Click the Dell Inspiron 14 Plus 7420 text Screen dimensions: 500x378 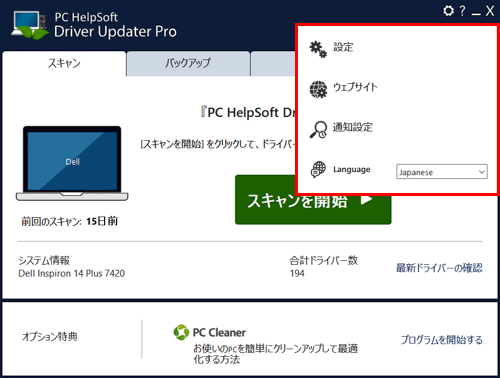click(x=72, y=273)
